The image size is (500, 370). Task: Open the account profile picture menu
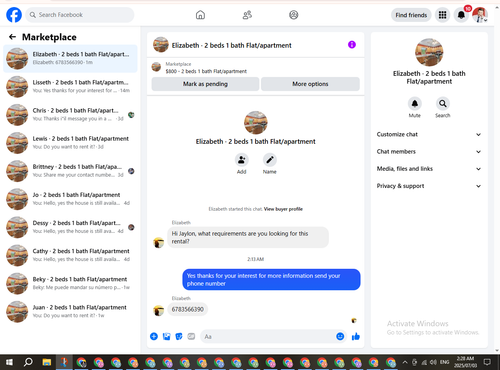click(x=480, y=15)
